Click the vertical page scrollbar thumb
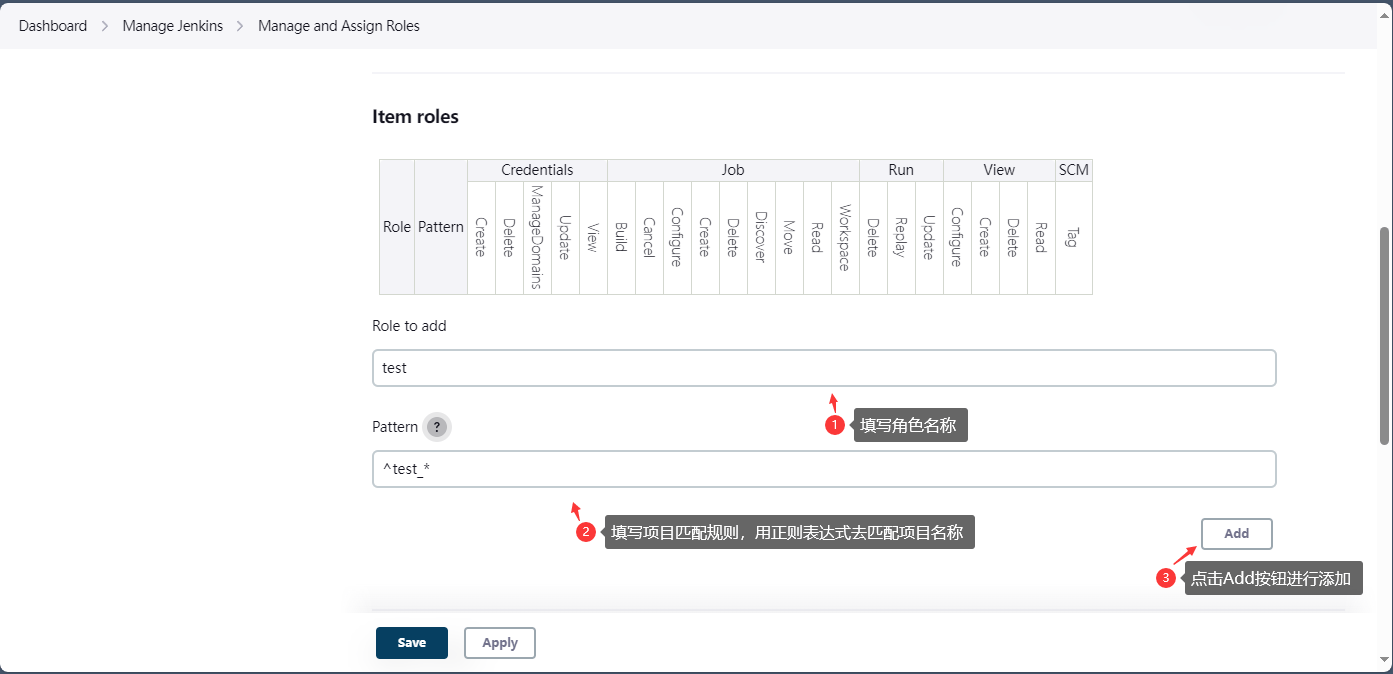 point(1384,335)
